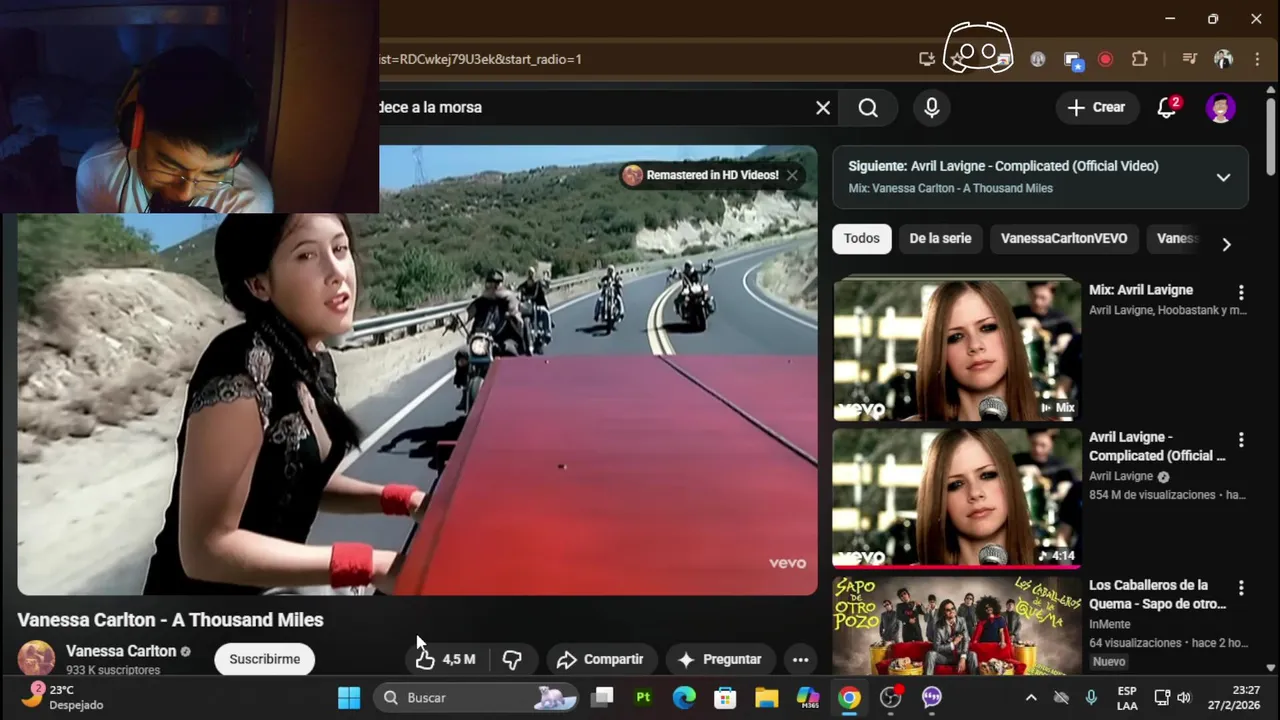Open the Mix Avril Lavigne thumbnail
Viewport: 1280px width, 720px height.
957,349
